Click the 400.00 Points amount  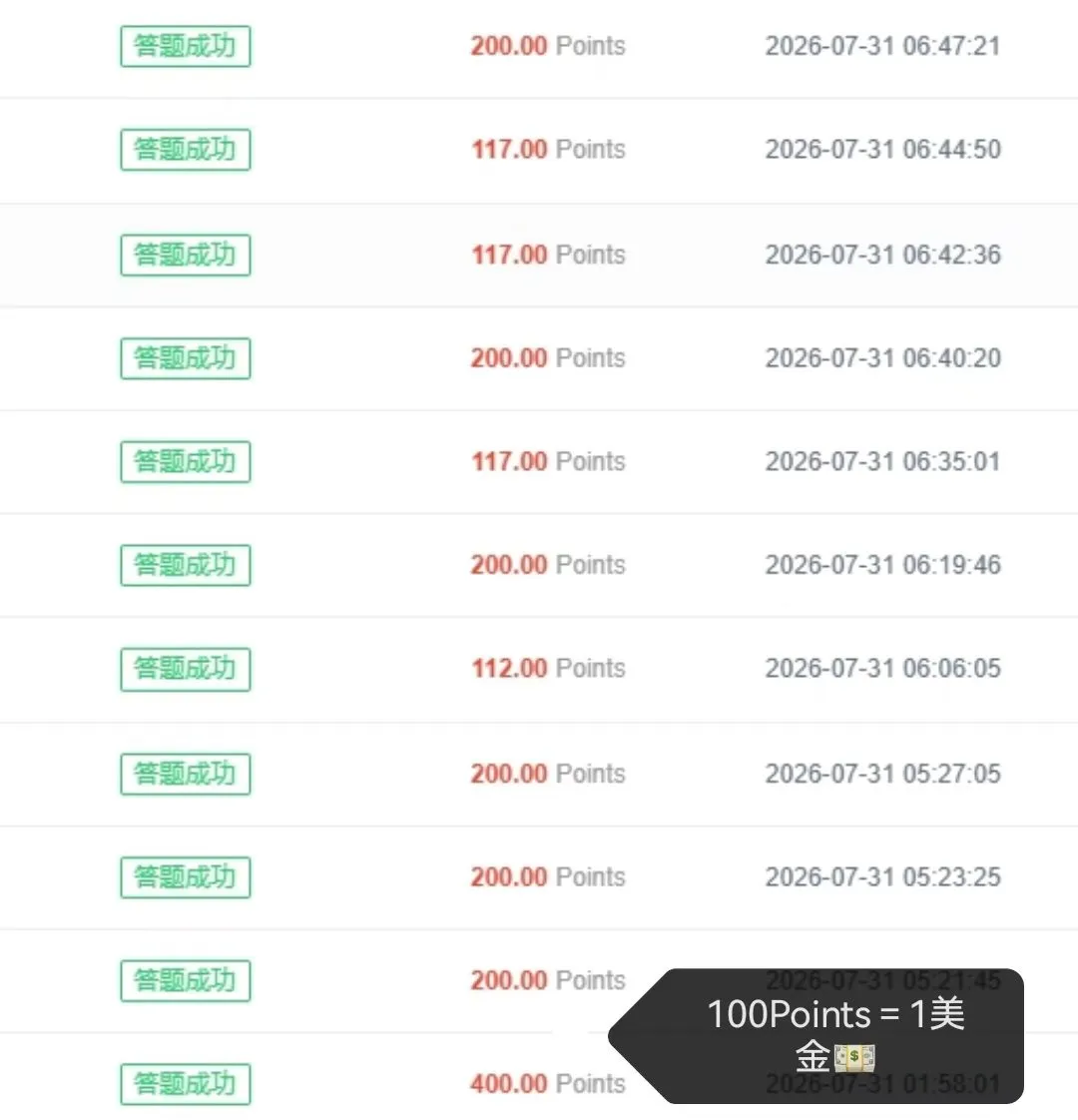(x=548, y=1084)
